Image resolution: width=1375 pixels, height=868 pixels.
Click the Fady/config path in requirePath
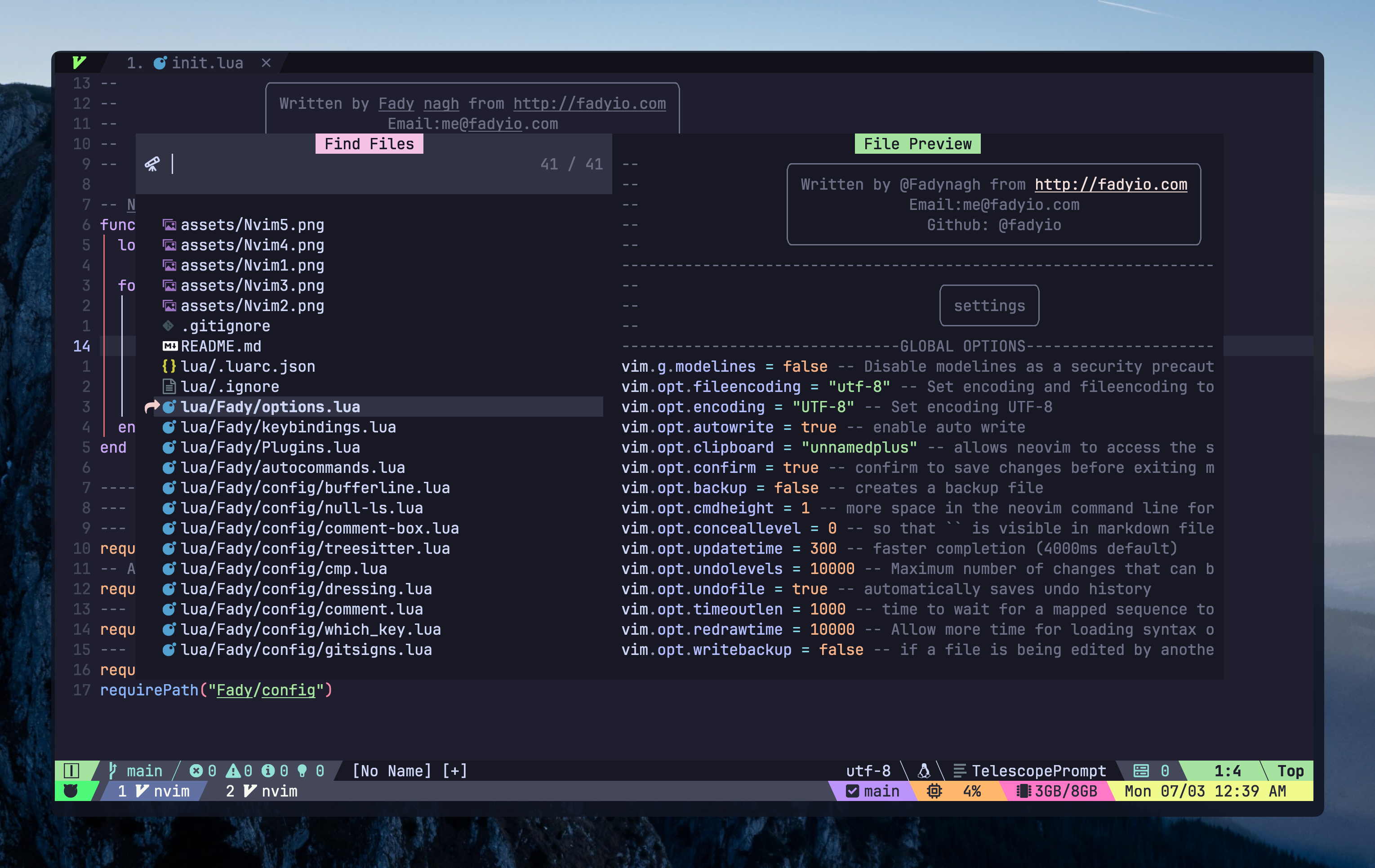click(266, 690)
